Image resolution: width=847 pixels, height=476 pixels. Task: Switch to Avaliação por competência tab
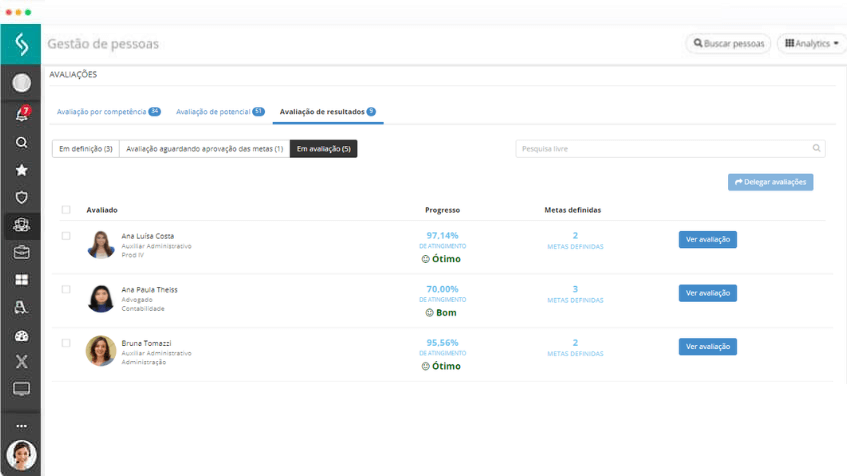[108, 112]
